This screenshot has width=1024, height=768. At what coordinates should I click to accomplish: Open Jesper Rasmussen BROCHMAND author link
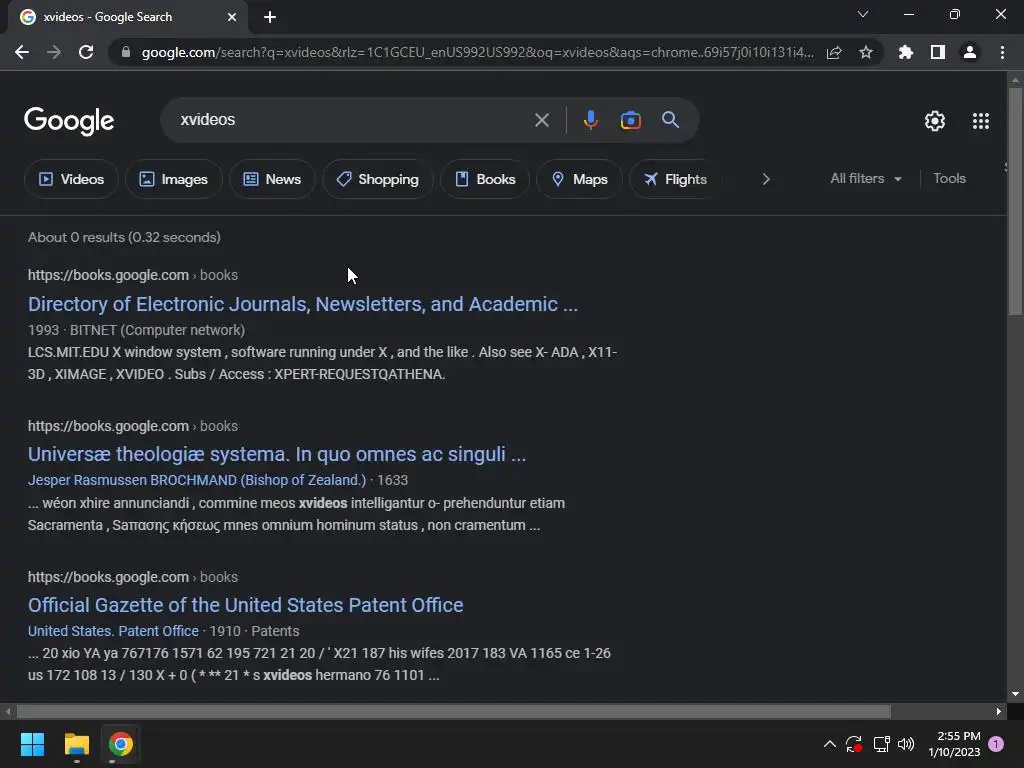pyautogui.click(x=197, y=480)
